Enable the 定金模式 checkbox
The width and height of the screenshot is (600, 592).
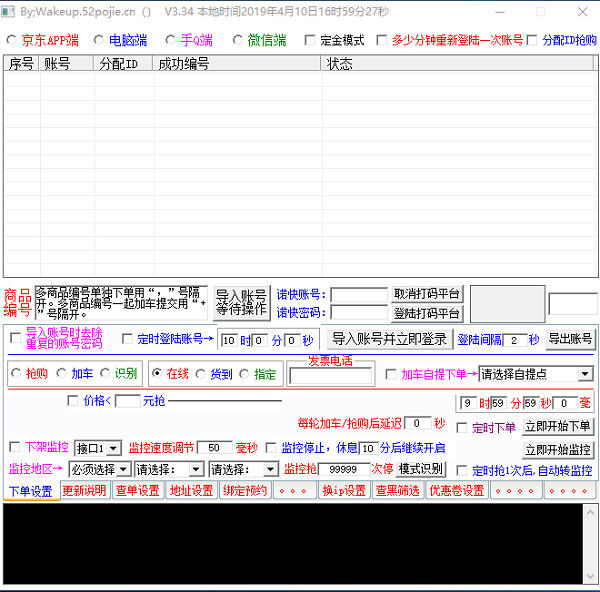tap(309, 41)
